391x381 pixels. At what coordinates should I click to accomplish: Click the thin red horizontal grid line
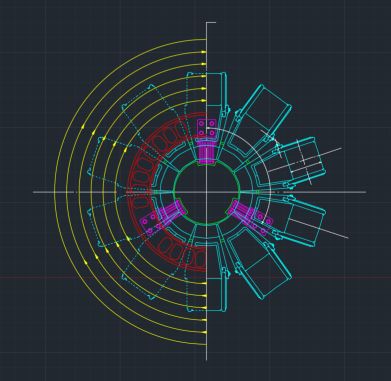point(100,277)
